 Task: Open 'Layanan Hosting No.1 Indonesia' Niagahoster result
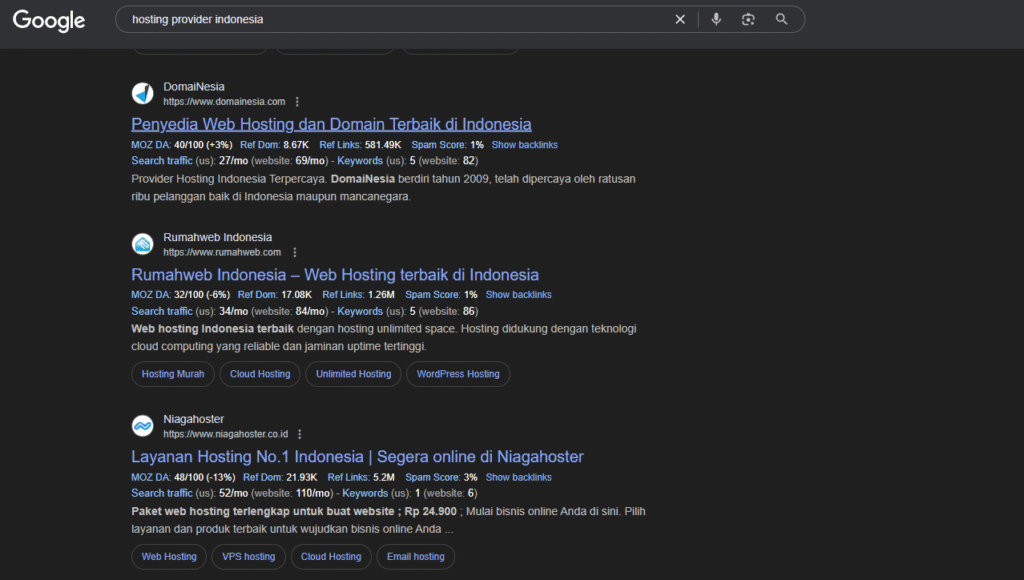point(357,457)
